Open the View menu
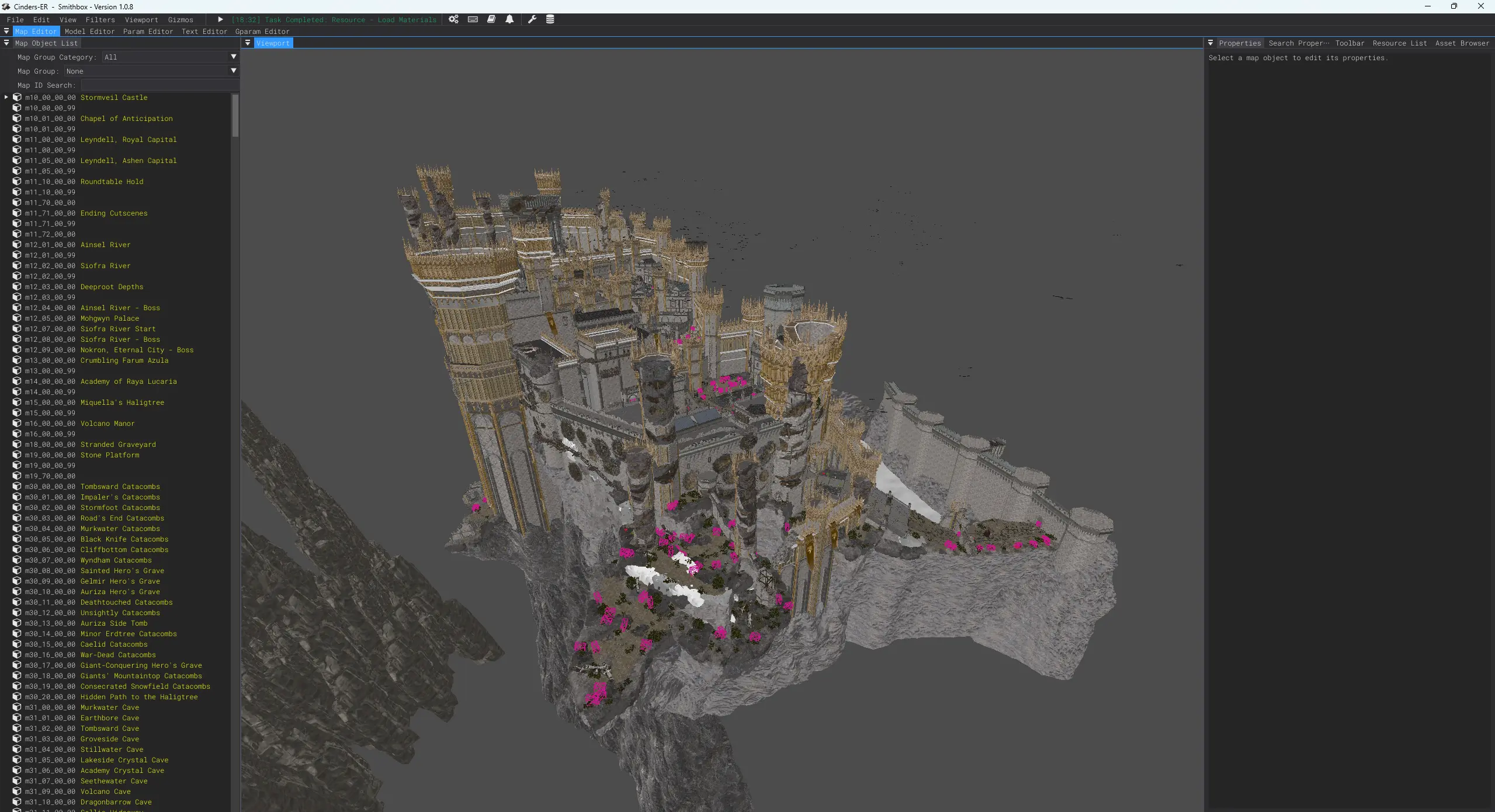Image resolution: width=1495 pixels, height=812 pixels. (68, 20)
